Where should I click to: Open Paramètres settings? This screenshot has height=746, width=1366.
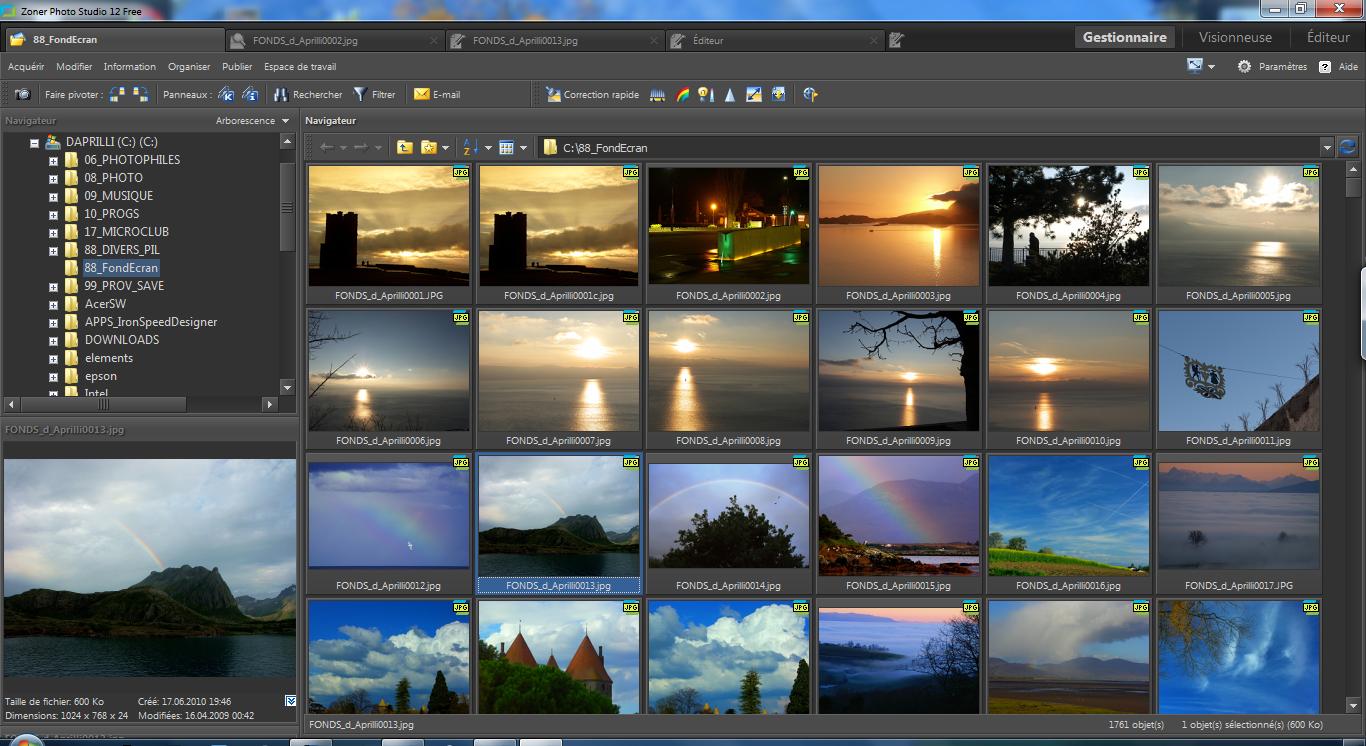(1271, 67)
